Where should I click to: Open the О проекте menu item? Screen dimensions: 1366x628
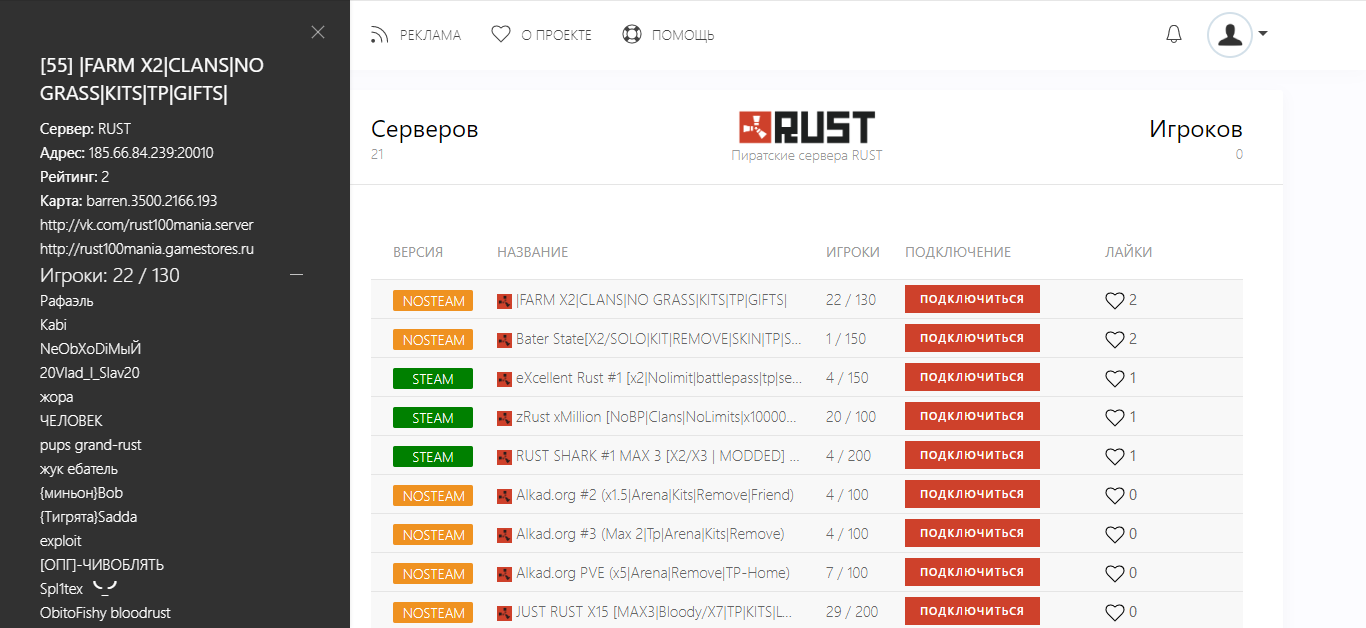pyautogui.click(x=556, y=35)
